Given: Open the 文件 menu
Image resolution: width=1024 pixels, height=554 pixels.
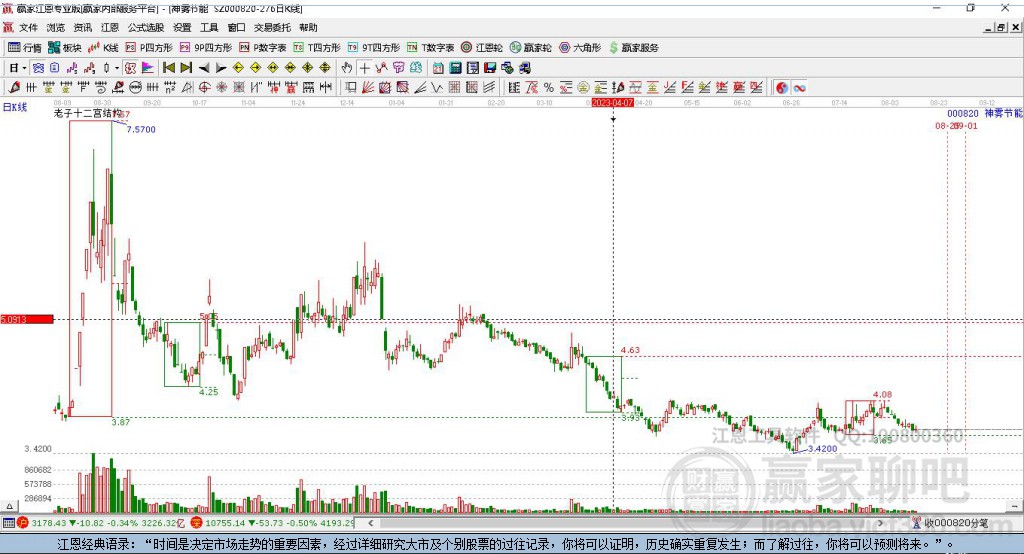Looking at the screenshot, I should pyautogui.click(x=29, y=27).
